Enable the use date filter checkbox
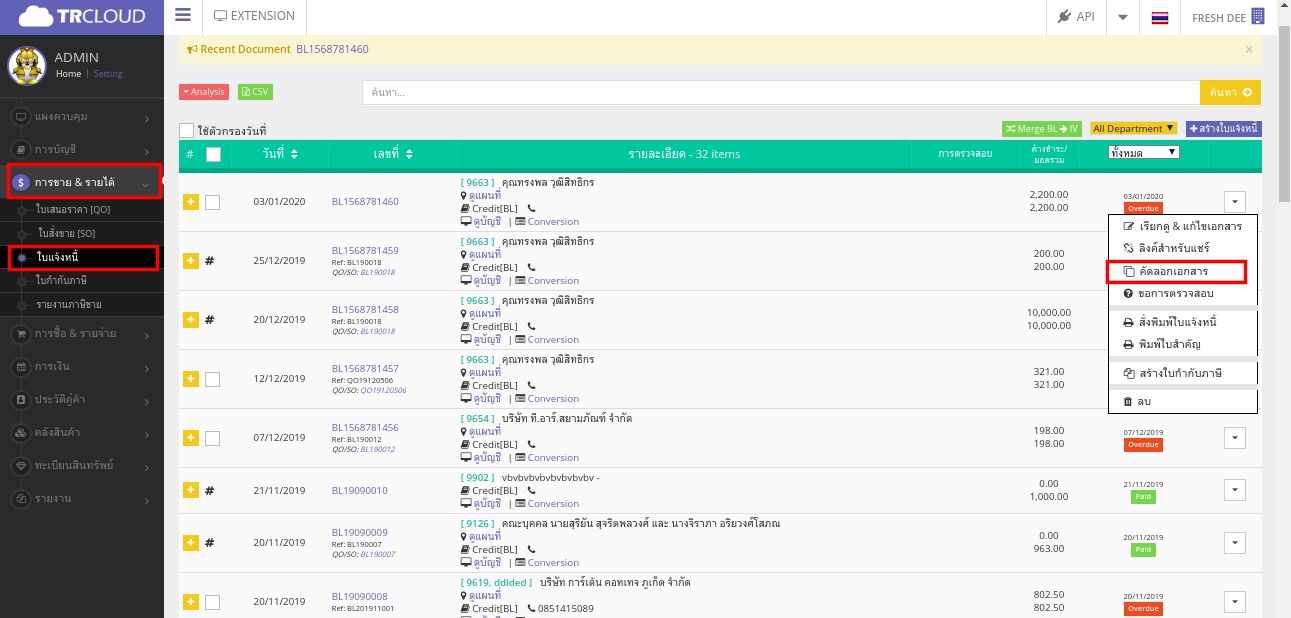1291x618 pixels. click(x=186, y=130)
